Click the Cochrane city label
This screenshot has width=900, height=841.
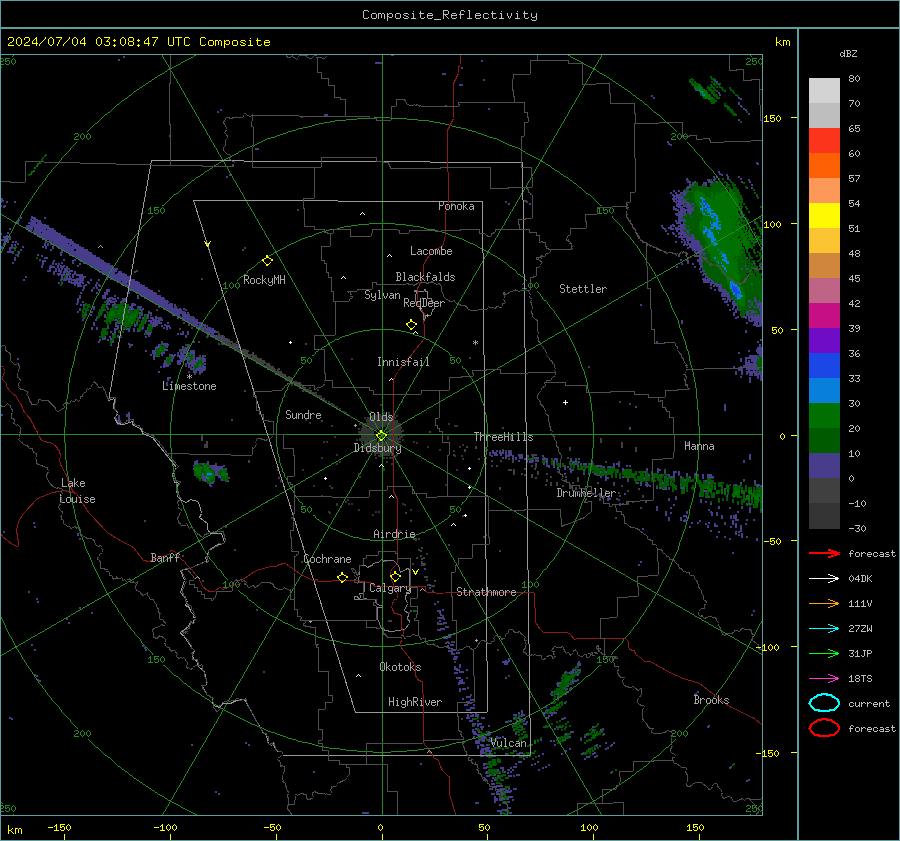pyautogui.click(x=327, y=559)
